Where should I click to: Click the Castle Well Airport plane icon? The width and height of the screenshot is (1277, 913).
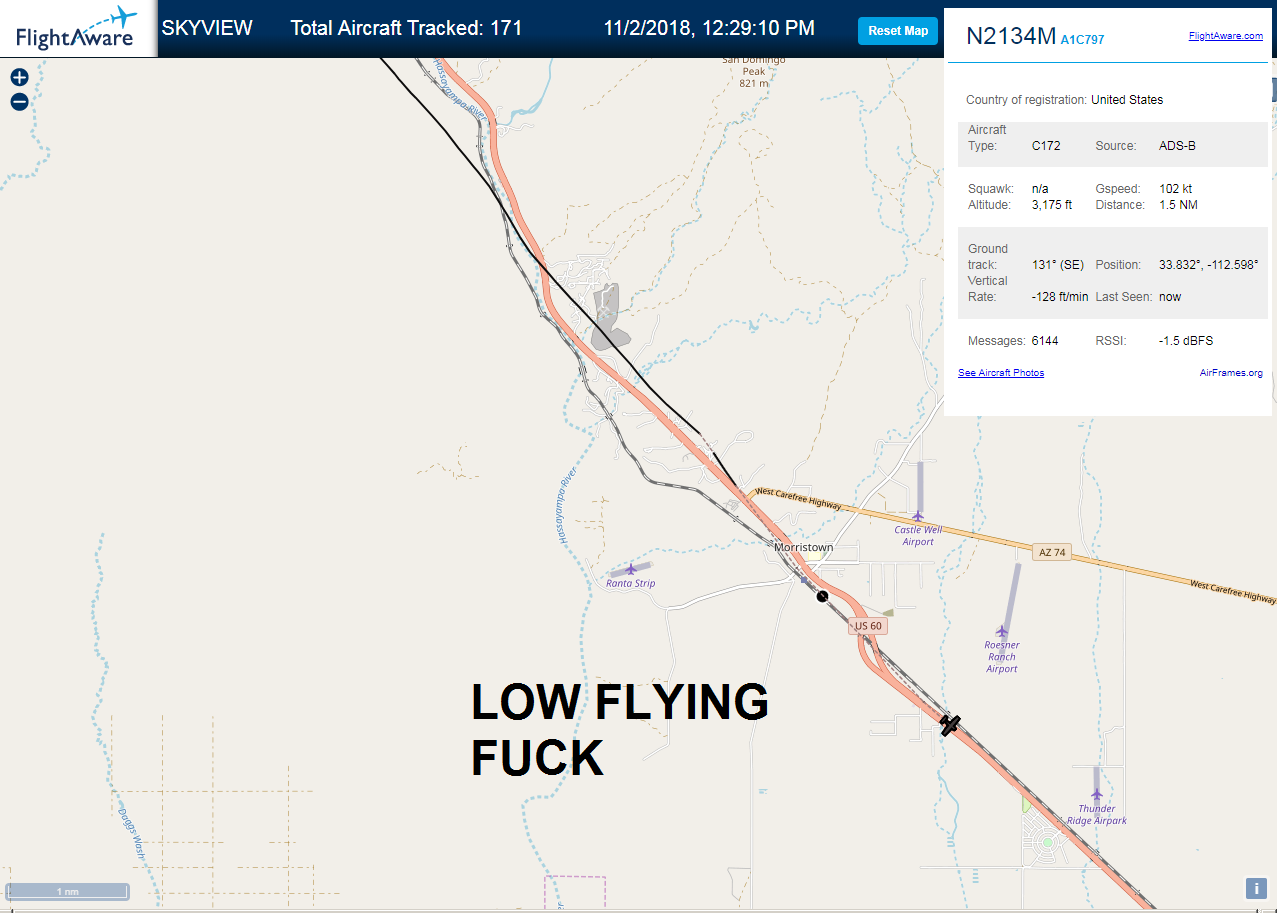click(x=918, y=516)
